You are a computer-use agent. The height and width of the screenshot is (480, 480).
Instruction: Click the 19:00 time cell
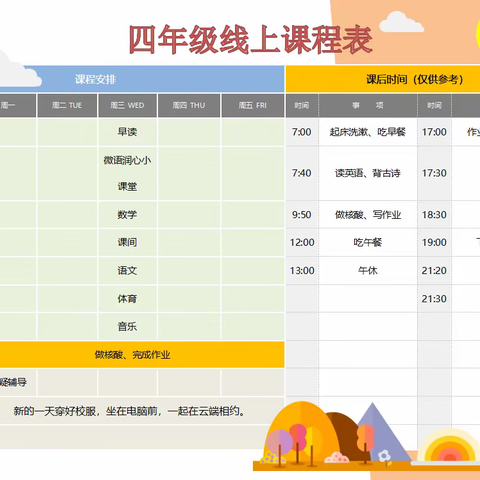[x=434, y=242]
